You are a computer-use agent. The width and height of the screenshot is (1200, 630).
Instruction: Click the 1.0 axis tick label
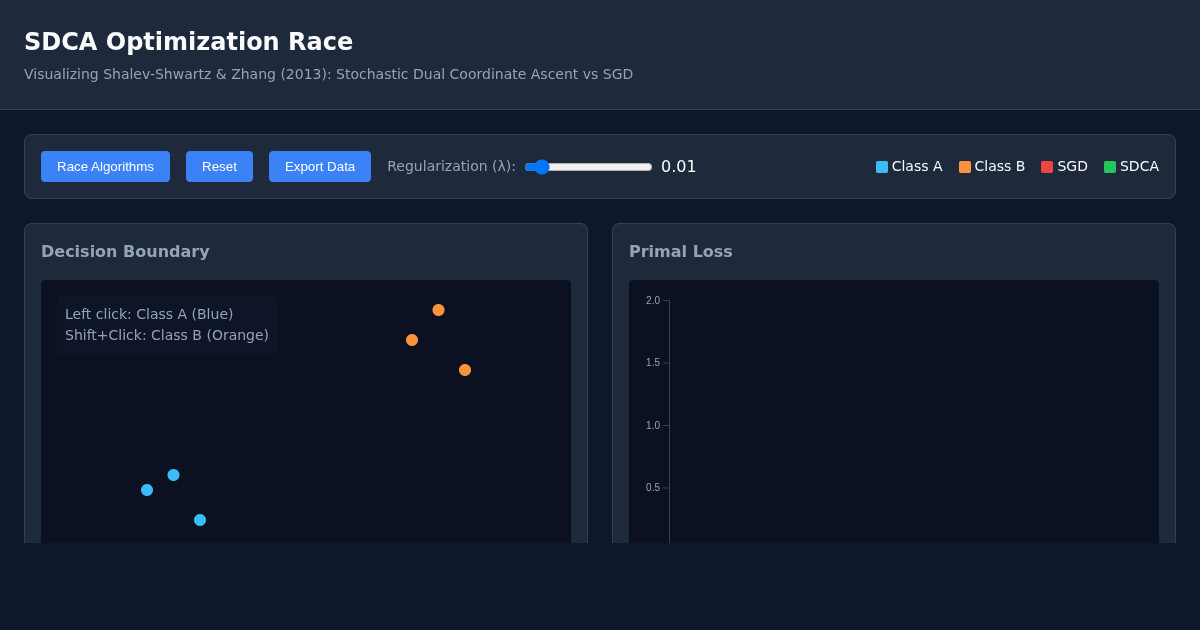[x=653, y=425]
